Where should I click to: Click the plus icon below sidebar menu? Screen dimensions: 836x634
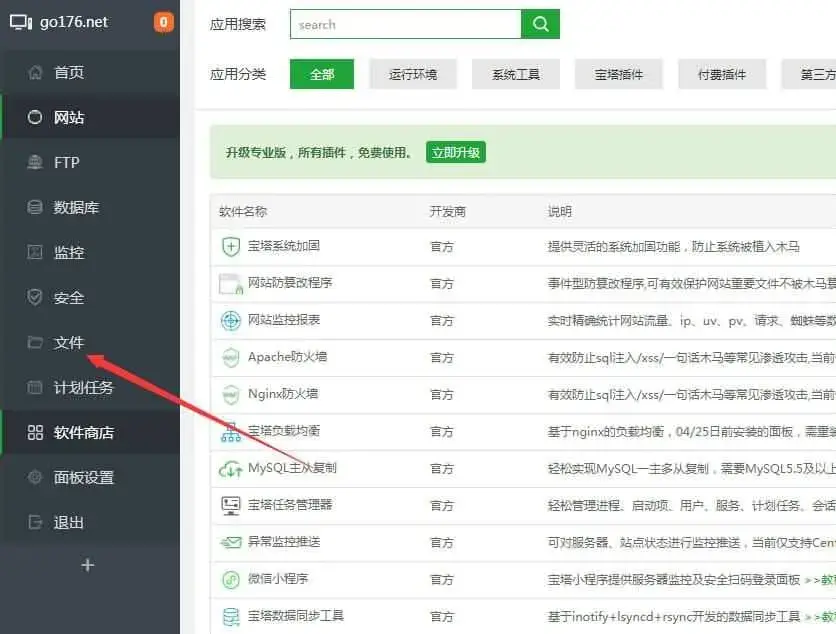pos(88,565)
